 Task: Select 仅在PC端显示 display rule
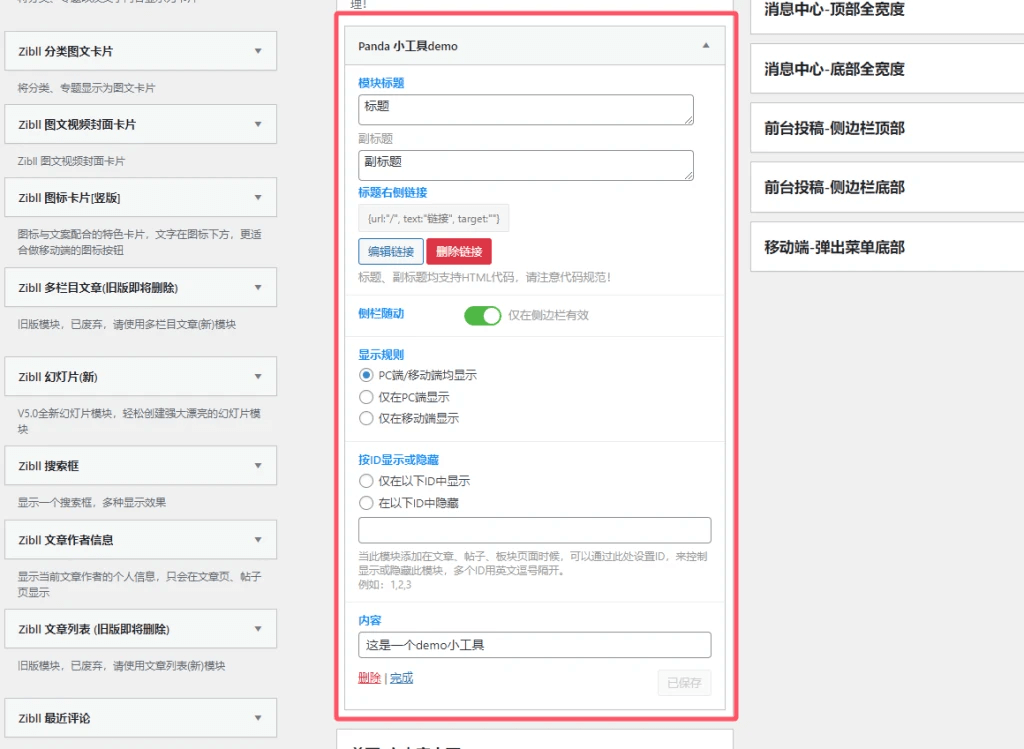pos(364,396)
